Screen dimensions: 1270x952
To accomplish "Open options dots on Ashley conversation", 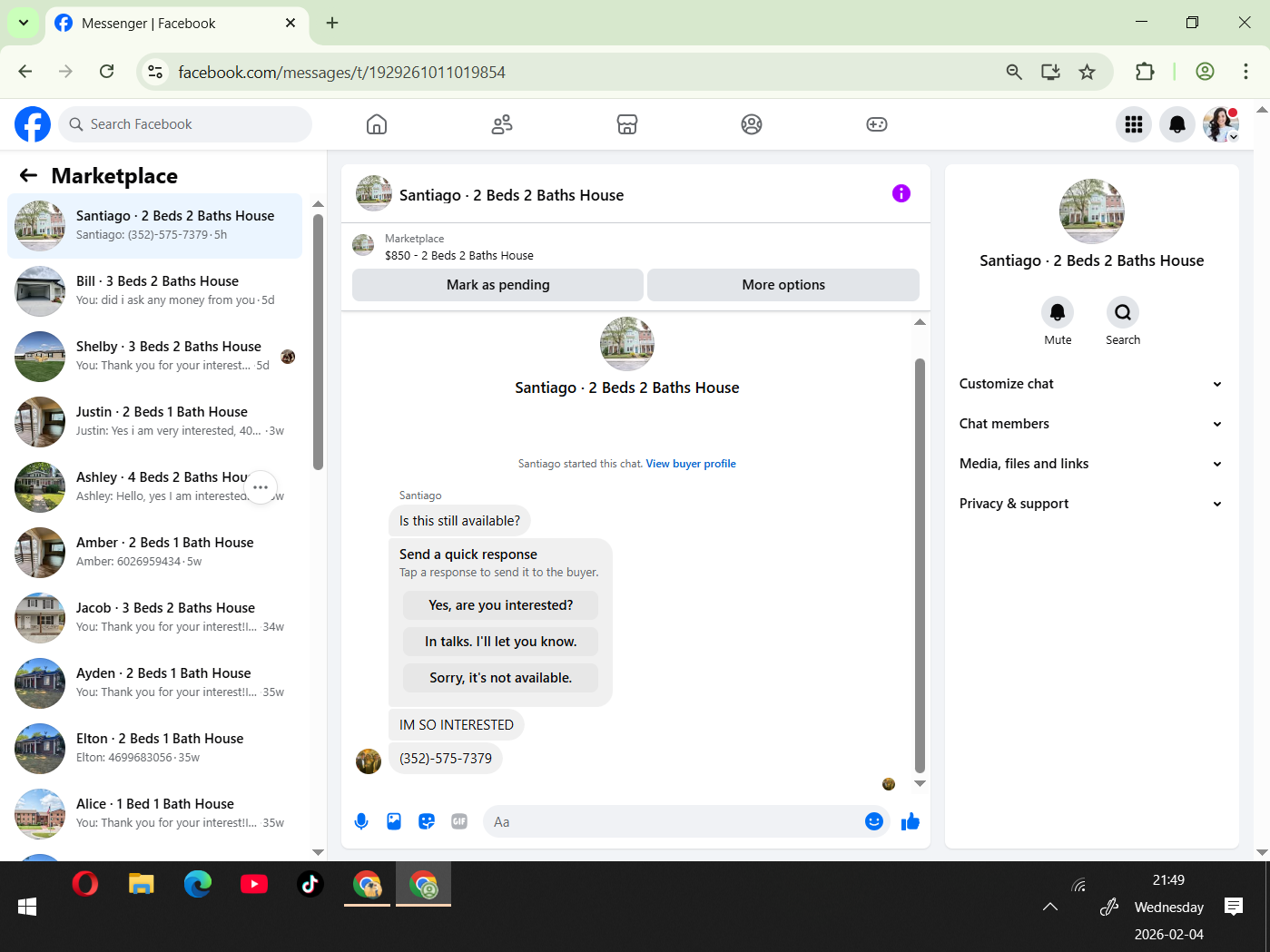I will click(261, 487).
